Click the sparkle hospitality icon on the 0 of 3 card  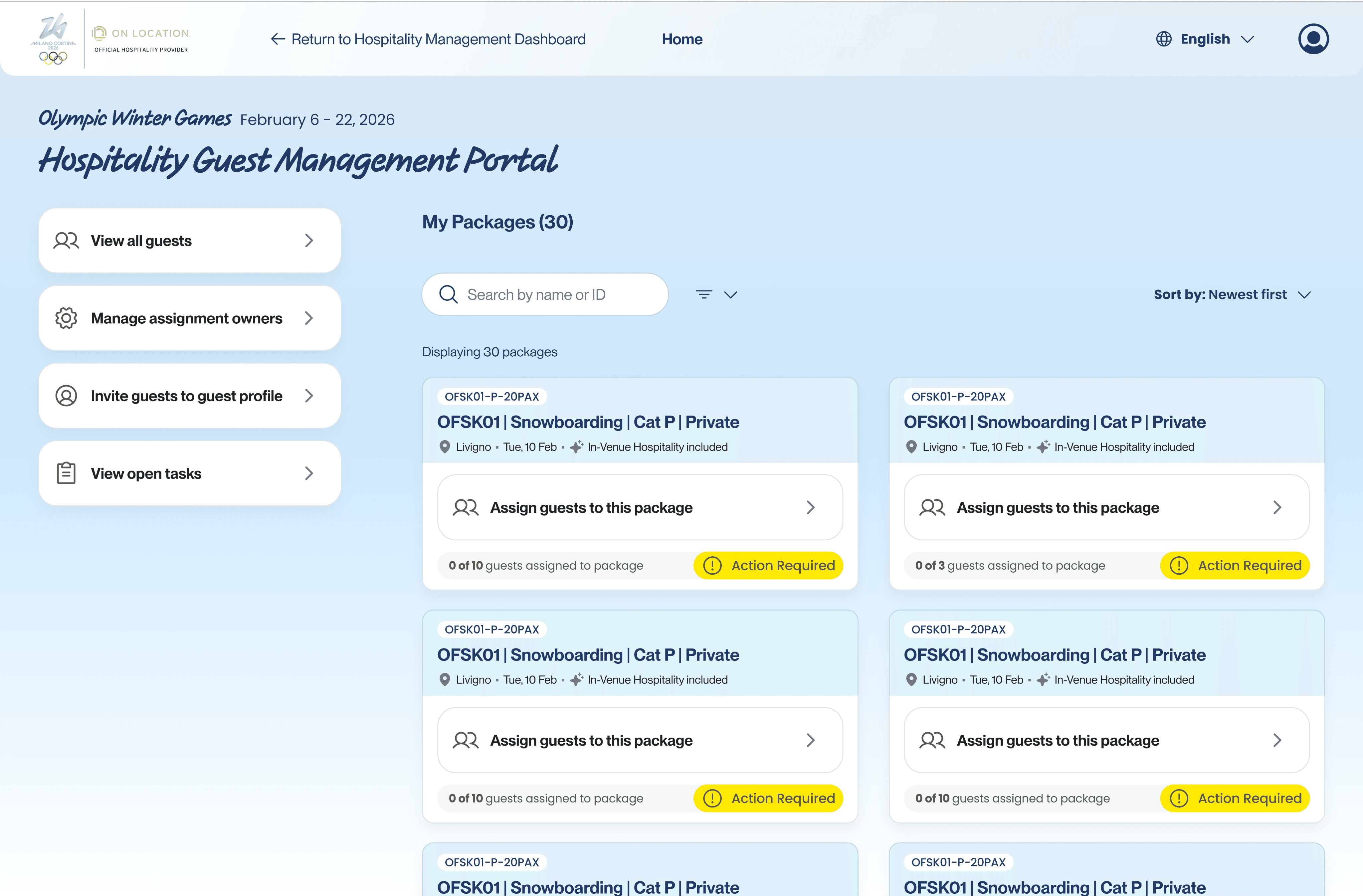pyautogui.click(x=1044, y=446)
